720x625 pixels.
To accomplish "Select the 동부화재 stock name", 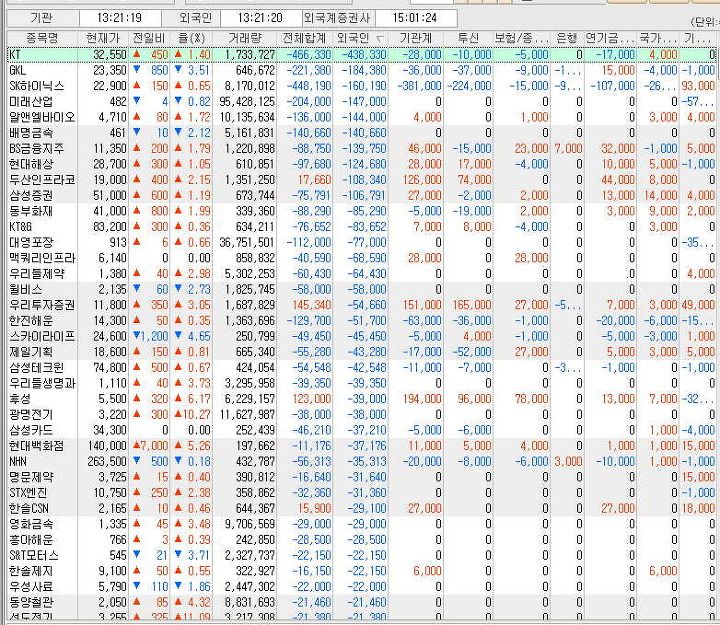I will pyautogui.click(x=31, y=211).
